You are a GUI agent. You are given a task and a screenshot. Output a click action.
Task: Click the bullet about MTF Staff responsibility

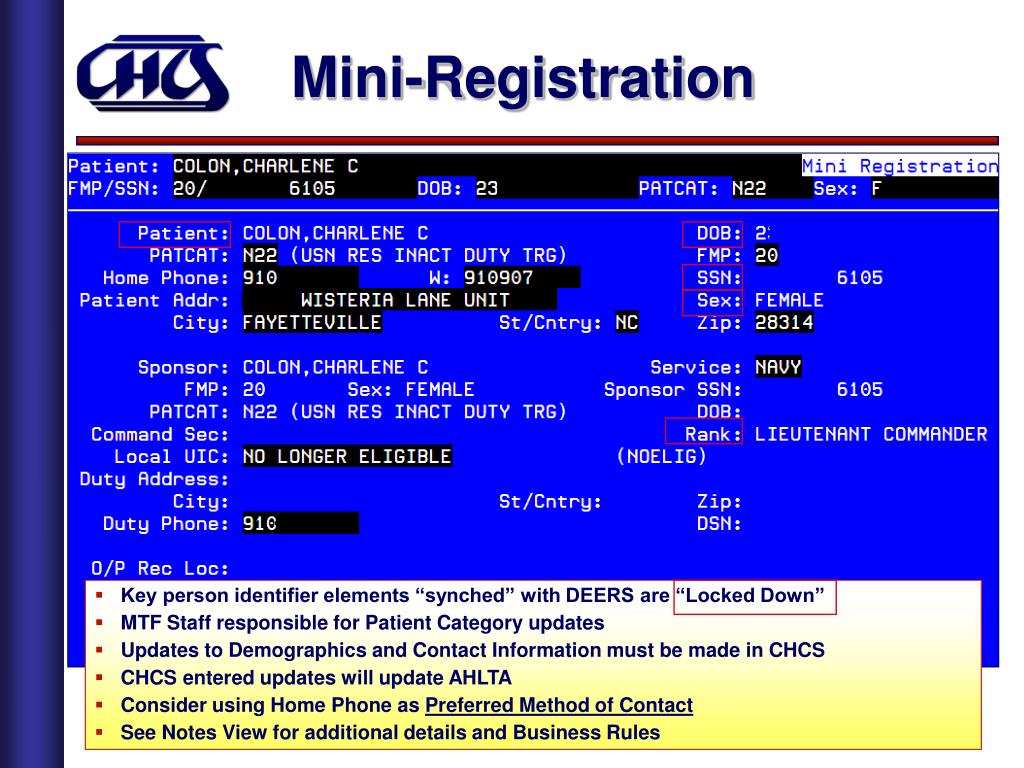[362, 623]
